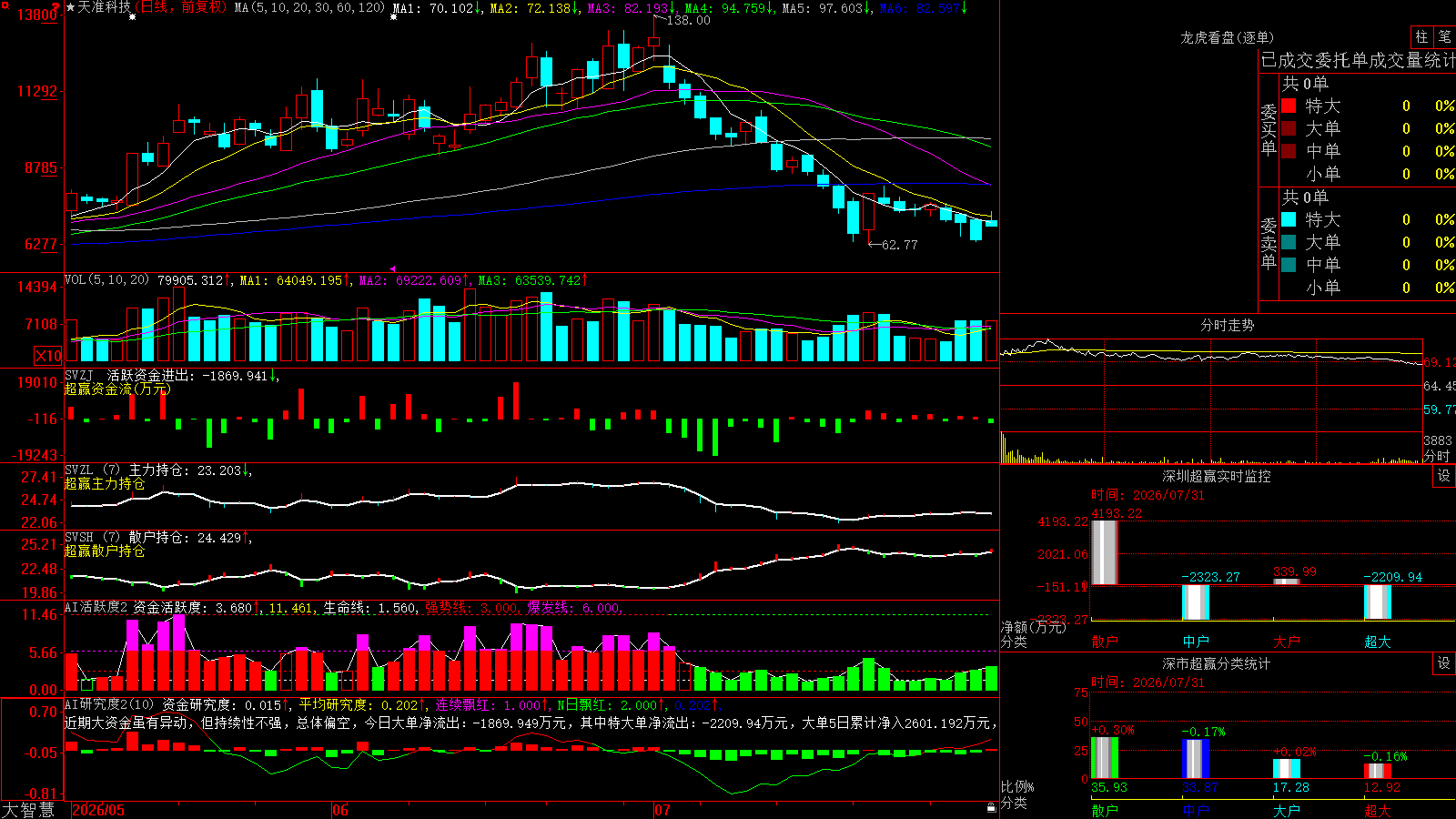Open 设 settings for 深市超赢分类统计
This screenshot has width=1456, height=819.
(x=1444, y=663)
